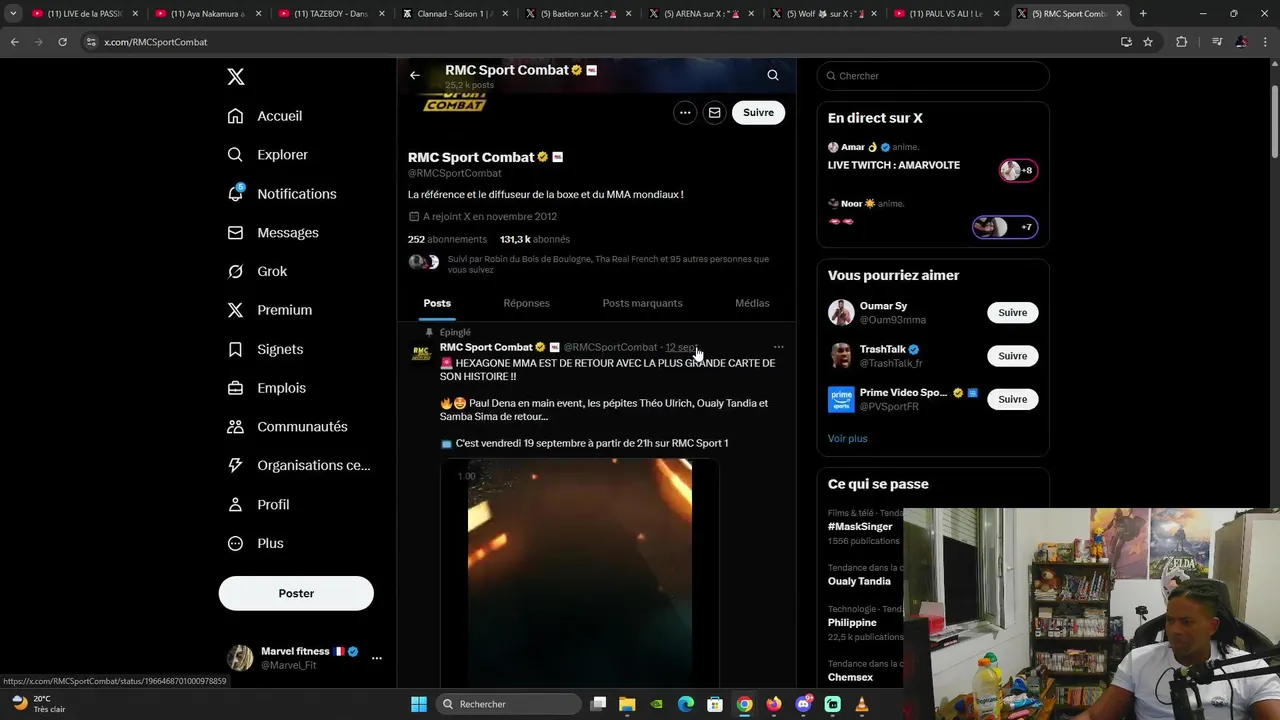Open File Explorer from taskbar
The height and width of the screenshot is (720, 1280).
(x=627, y=704)
